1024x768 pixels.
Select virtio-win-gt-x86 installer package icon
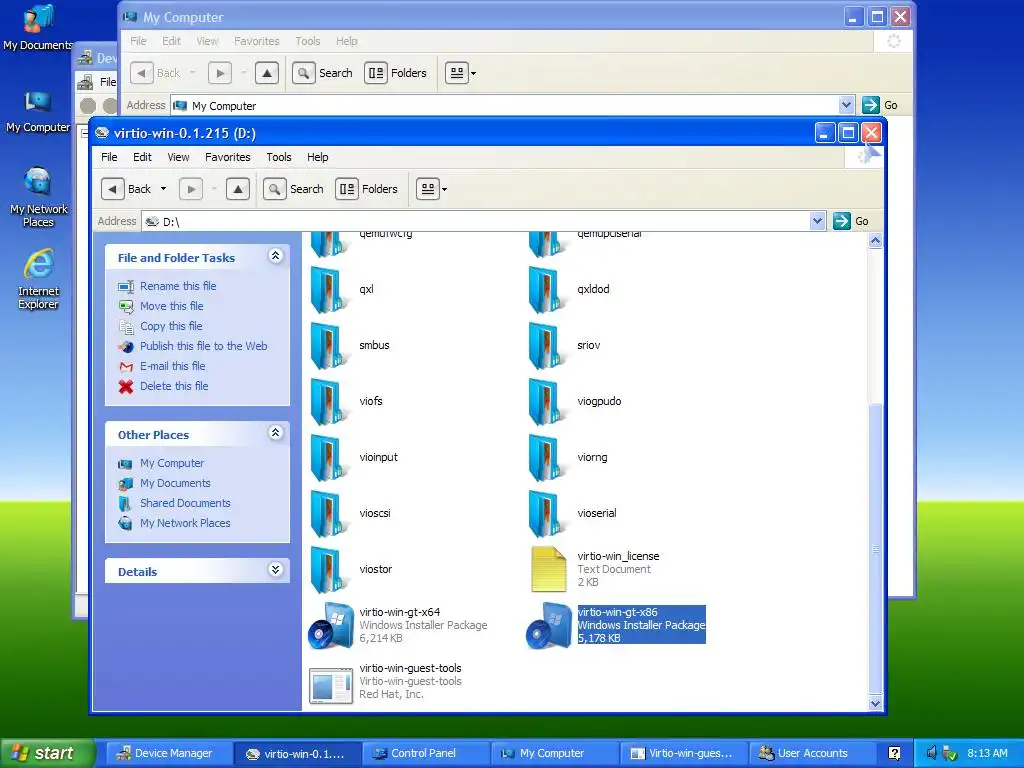(x=549, y=626)
